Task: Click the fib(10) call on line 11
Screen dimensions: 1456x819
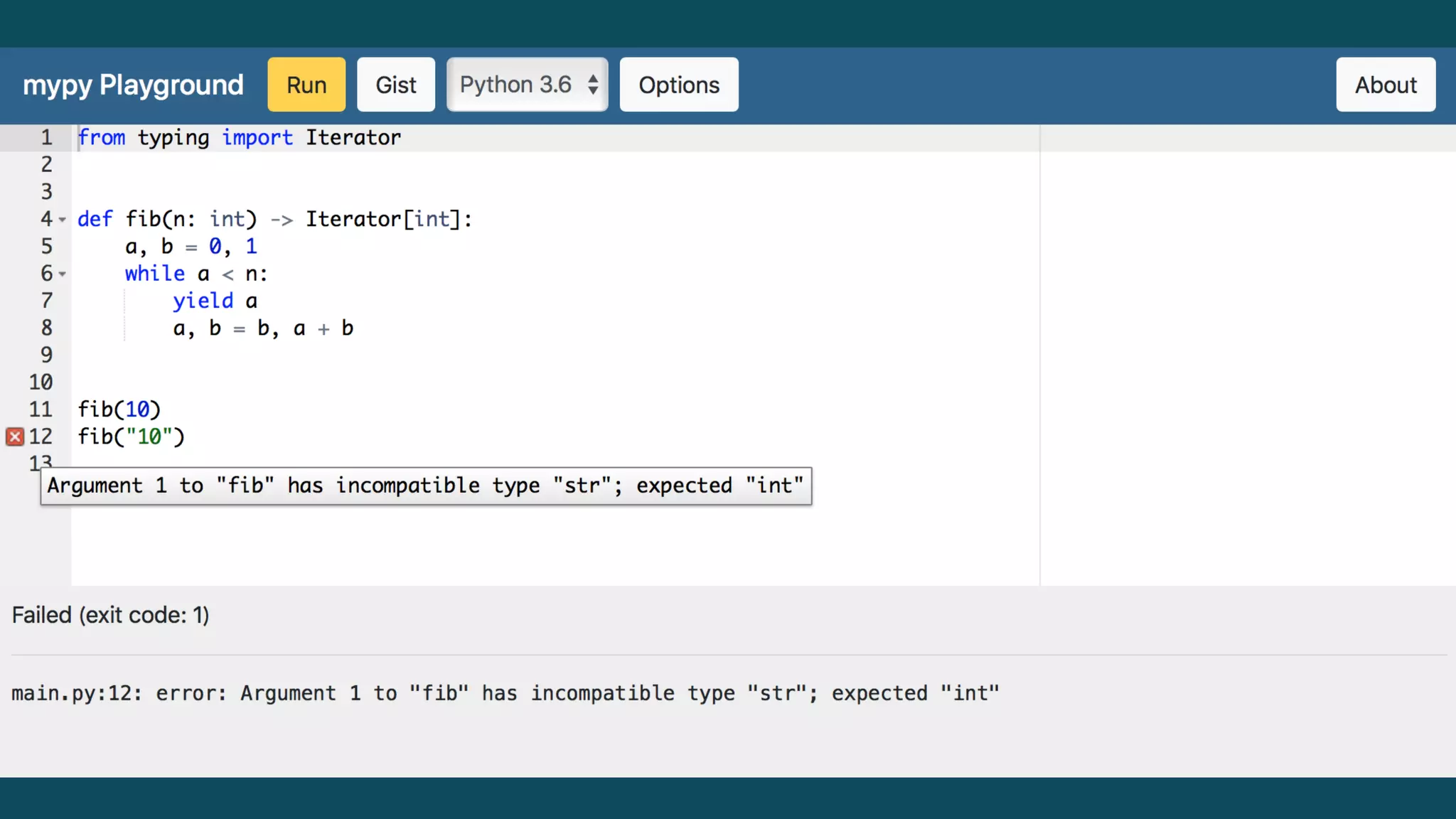Action: click(119, 409)
